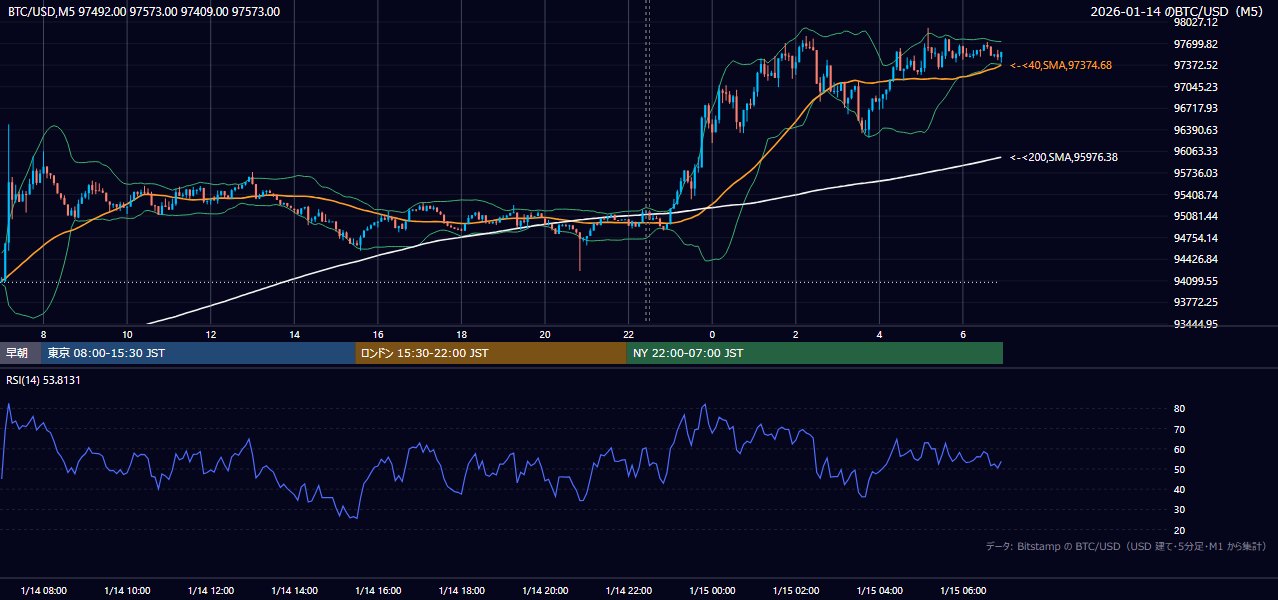The width and height of the screenshot is (1278, 600).
Task: Click bottom time label 1/14 12:00
Action: pos(211,590)
